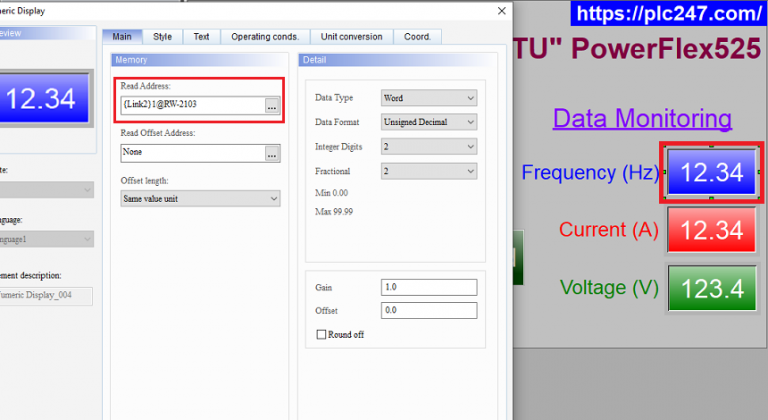Select the Frequency numeric display 12.34
The width and height of the screenshot is (768, 420).
click(712, 173)
